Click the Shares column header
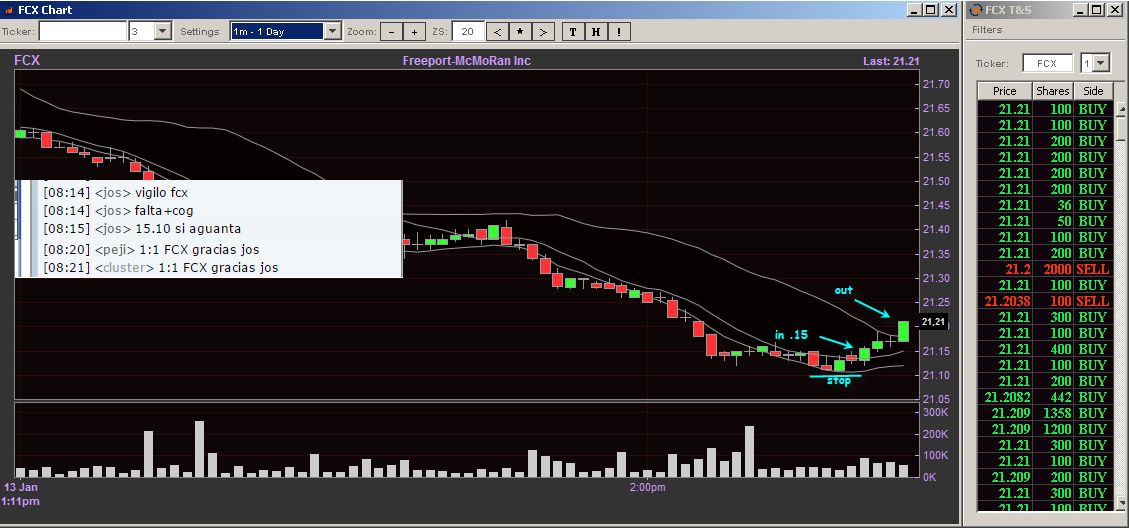Screen dimensions: 1129x528 (x=1053, y=91)
